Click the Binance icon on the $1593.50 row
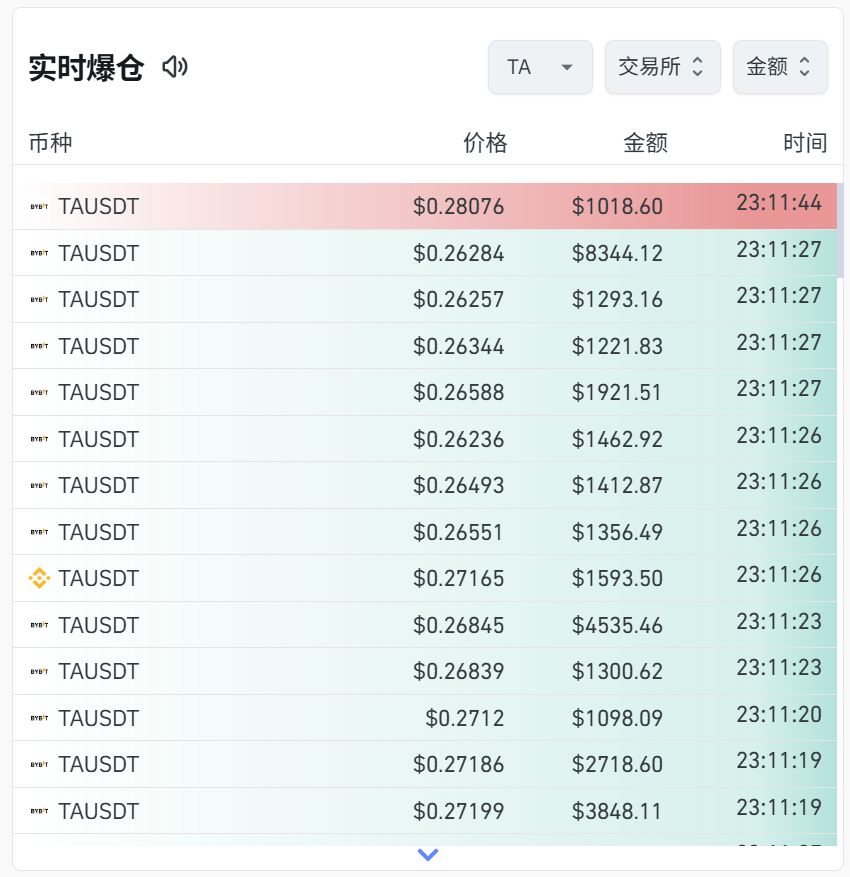 [37, 578]
